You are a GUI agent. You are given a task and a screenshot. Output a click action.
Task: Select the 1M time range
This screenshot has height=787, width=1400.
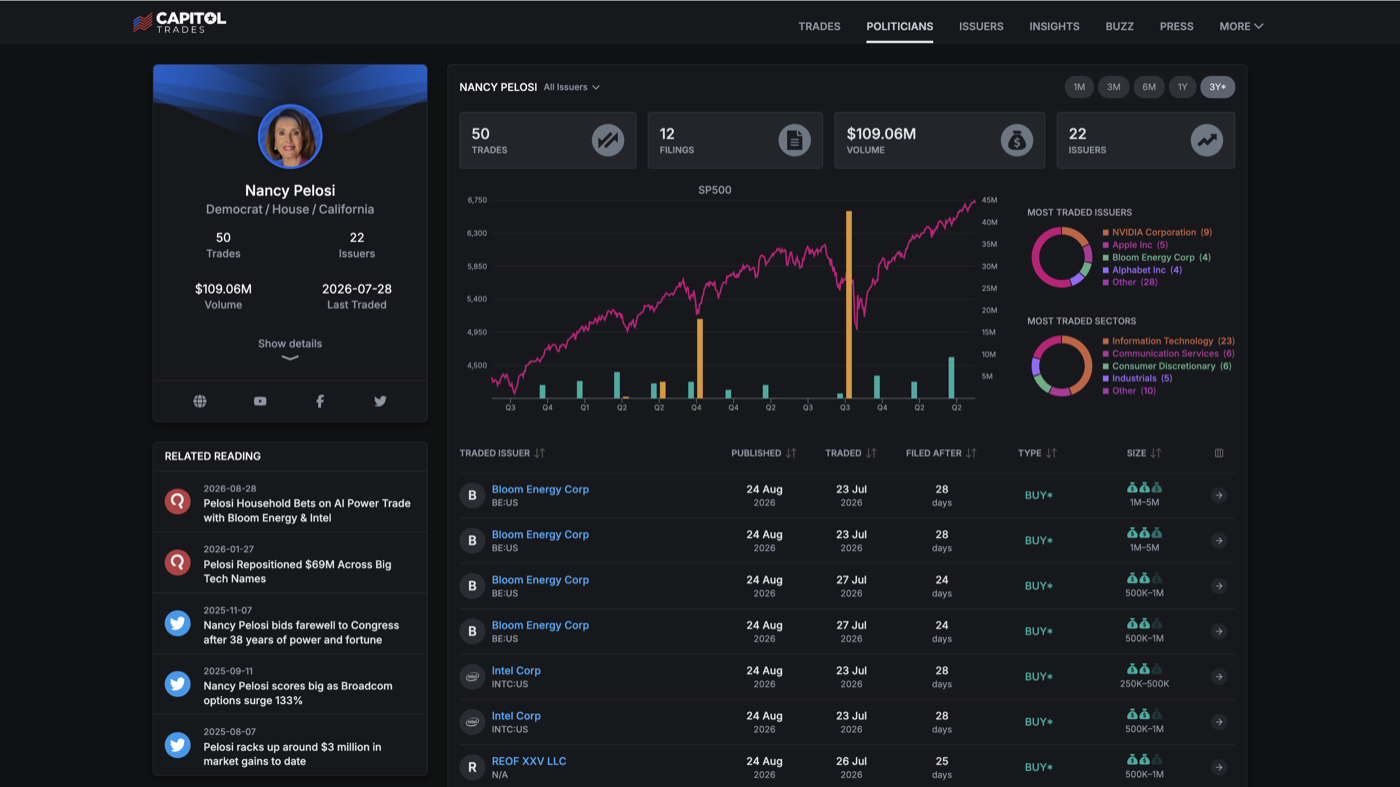click(x=1079, y=87)
